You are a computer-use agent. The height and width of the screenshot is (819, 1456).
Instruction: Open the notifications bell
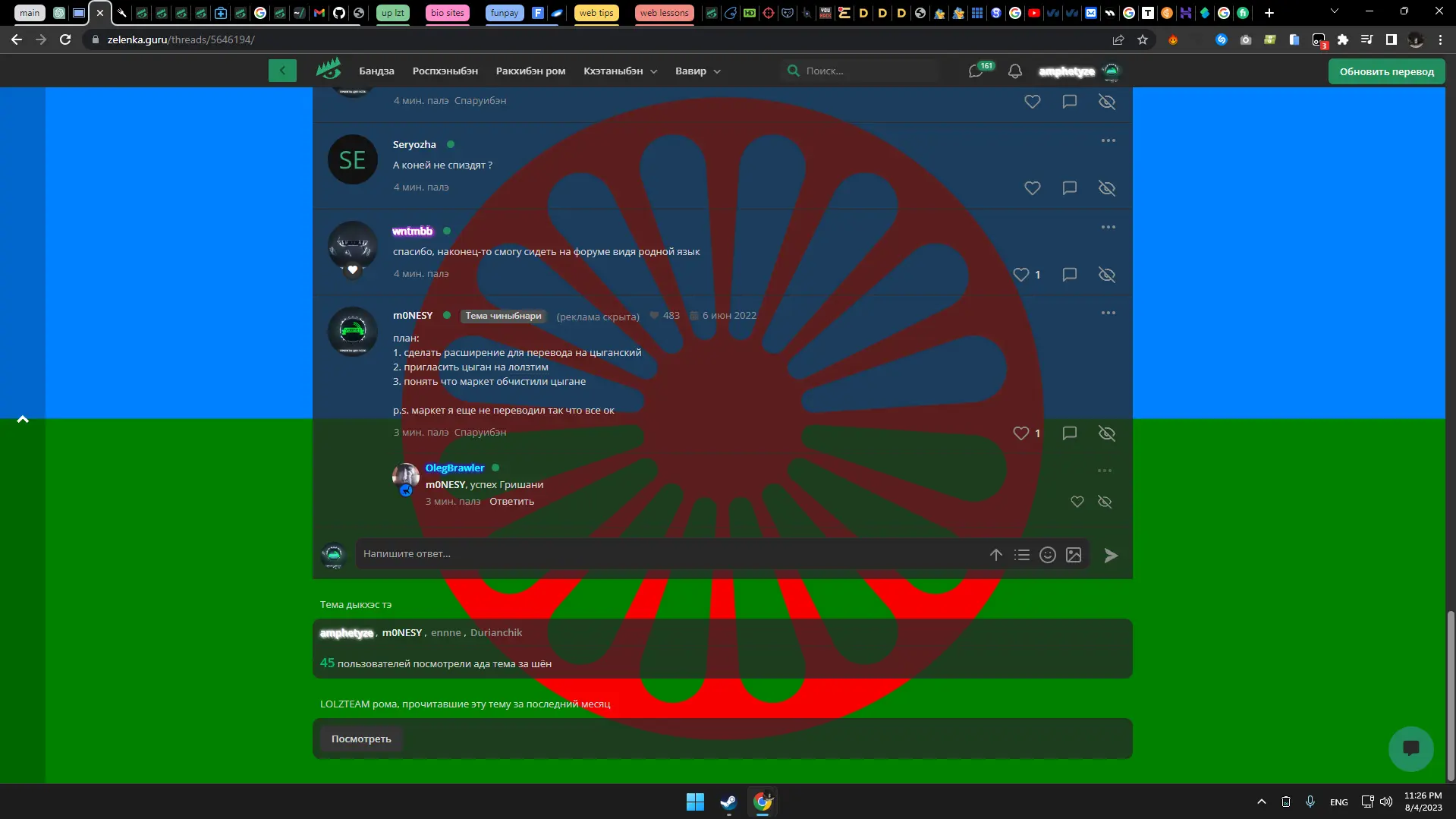click(1015, 71)
